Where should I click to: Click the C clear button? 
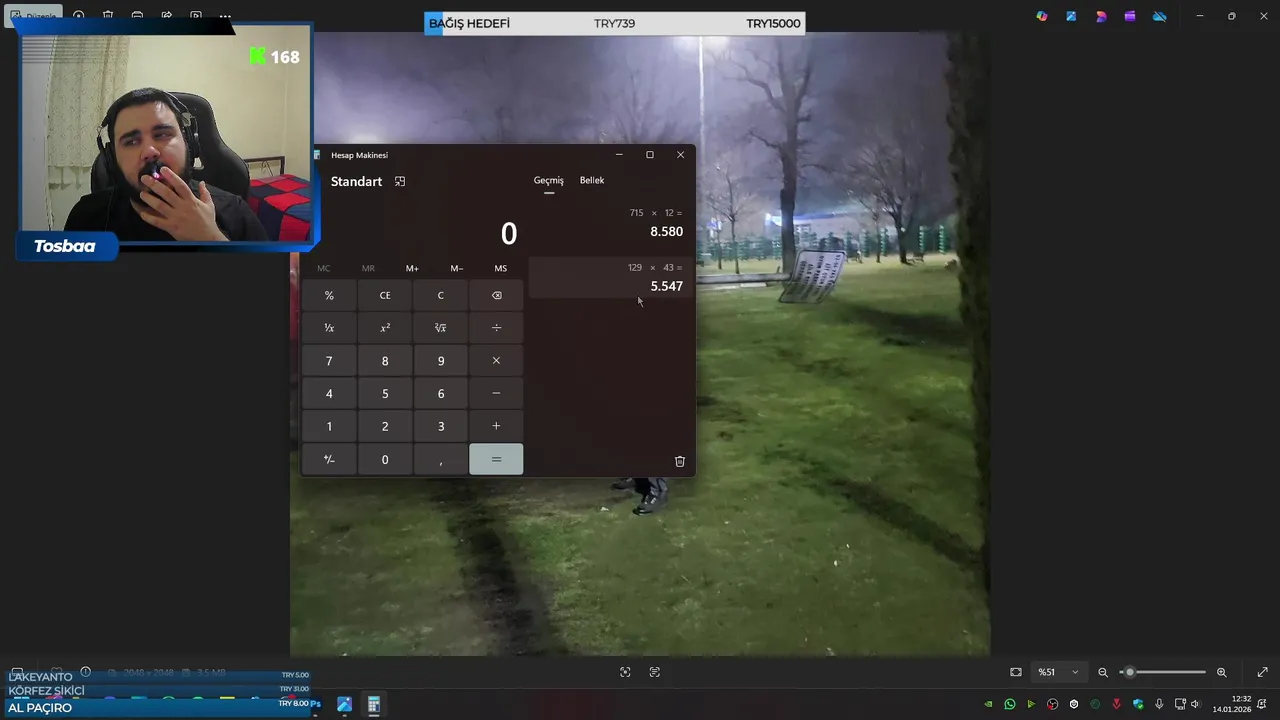(x=440, y=295)
